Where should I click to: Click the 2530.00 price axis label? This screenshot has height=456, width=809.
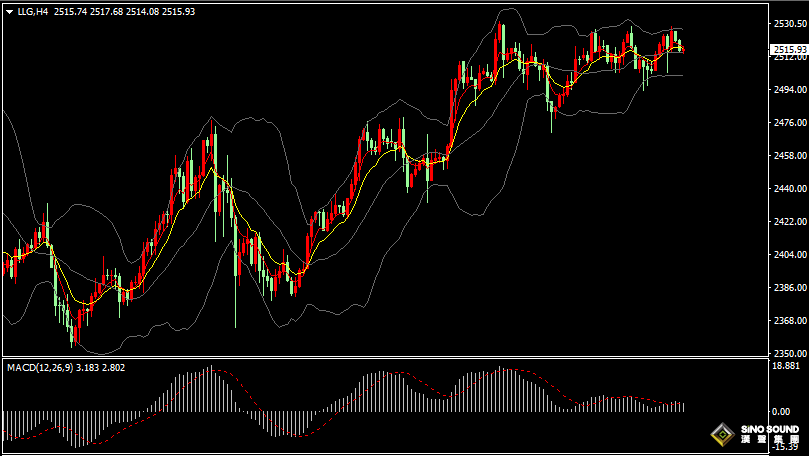click(788, 23)
